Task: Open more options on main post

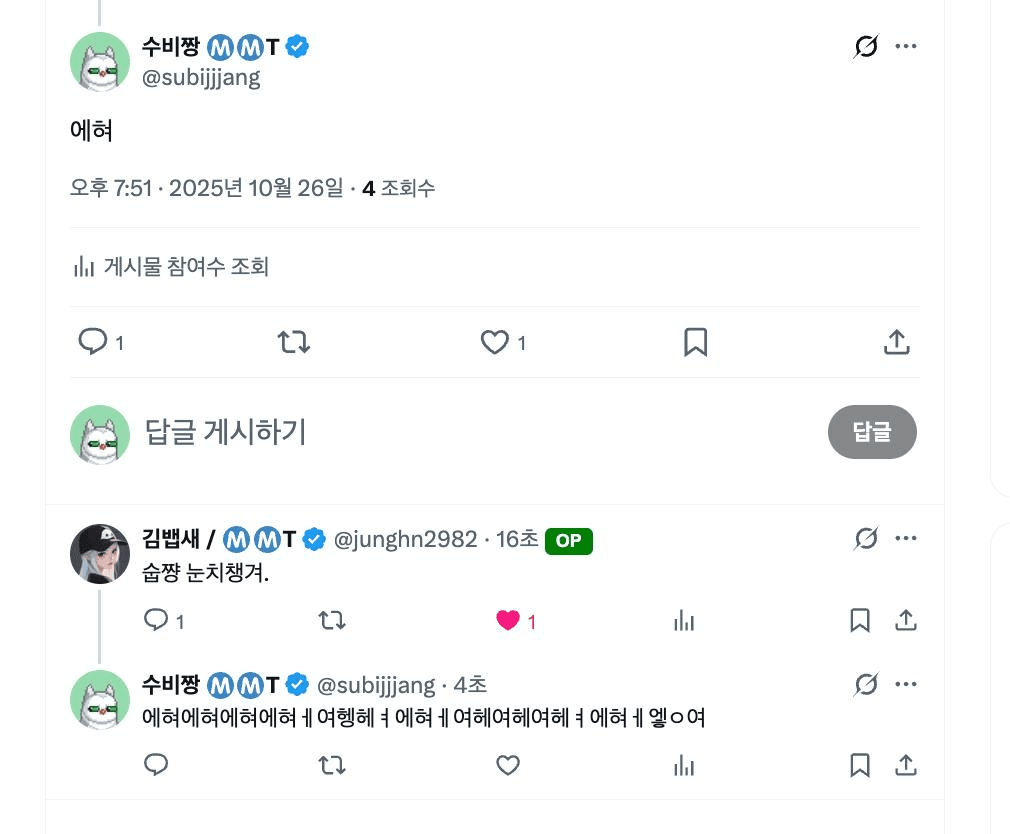Action: tap(906, 46)
